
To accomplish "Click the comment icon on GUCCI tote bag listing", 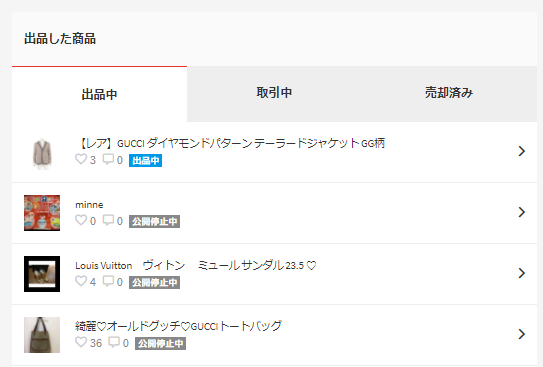I will pyautogui.click(x=114, y=342).
